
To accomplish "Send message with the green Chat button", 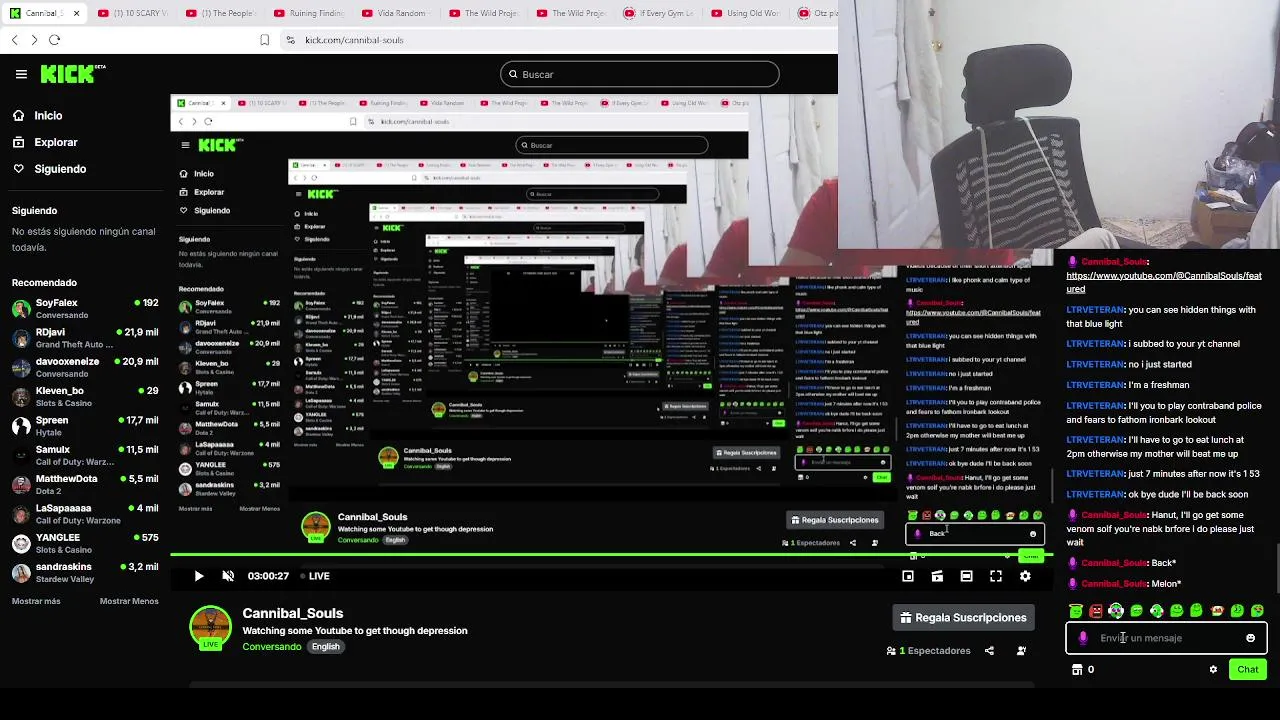I will (1247, 670).
